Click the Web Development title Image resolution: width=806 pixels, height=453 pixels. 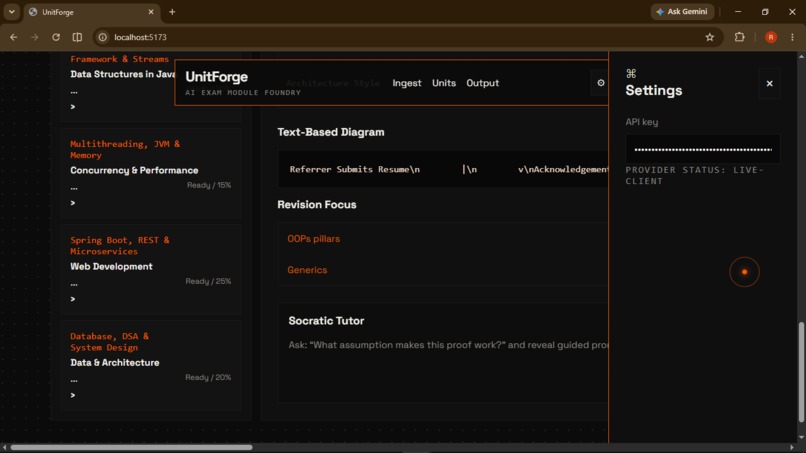click(112, 266)
